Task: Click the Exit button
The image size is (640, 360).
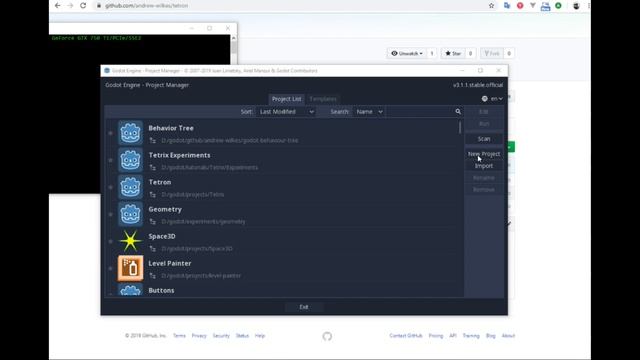Action: click(304, 307)
